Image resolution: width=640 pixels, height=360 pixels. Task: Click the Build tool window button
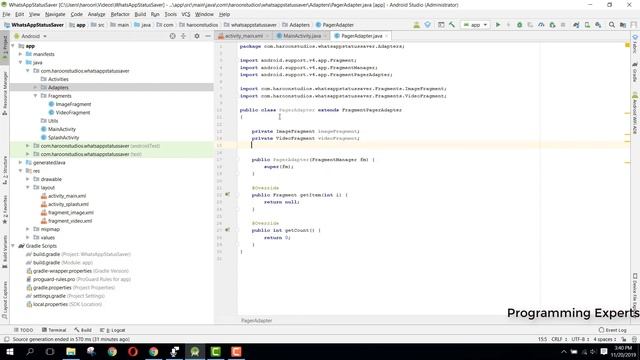point(83,330)
